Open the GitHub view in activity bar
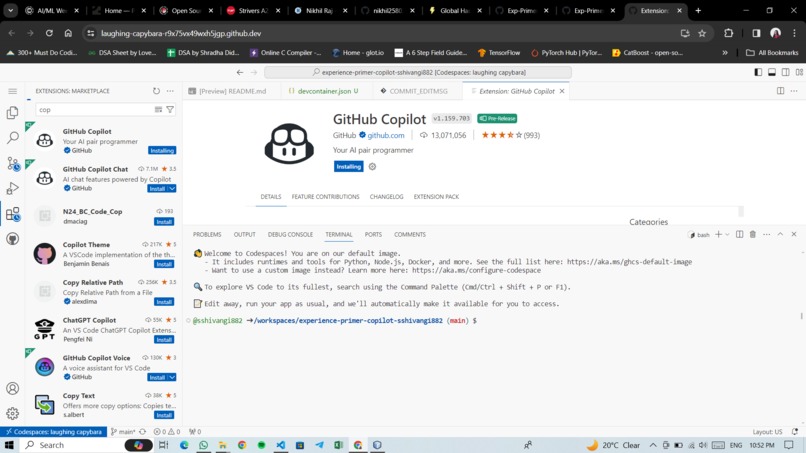 [13, 239]
